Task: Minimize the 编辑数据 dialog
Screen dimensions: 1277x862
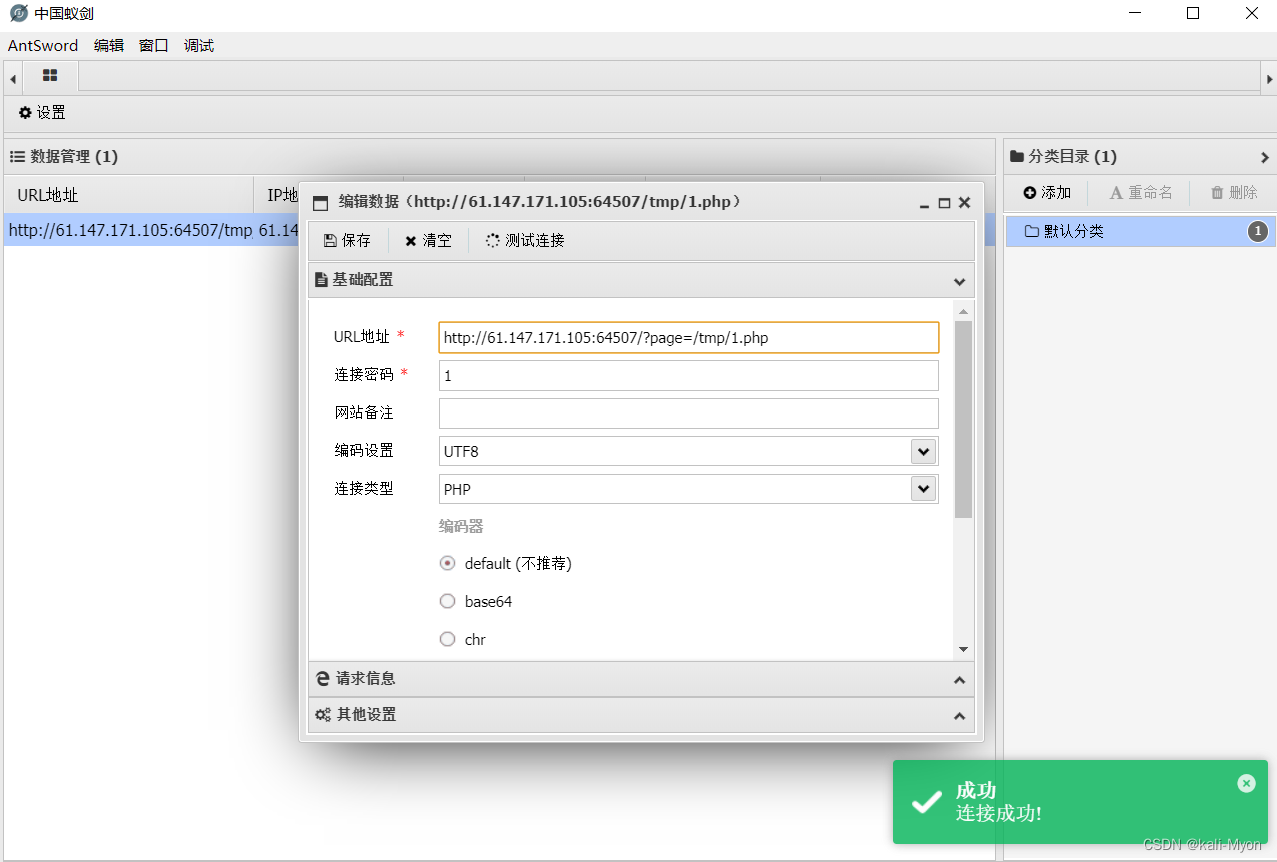Action: (x=924, y=203)
